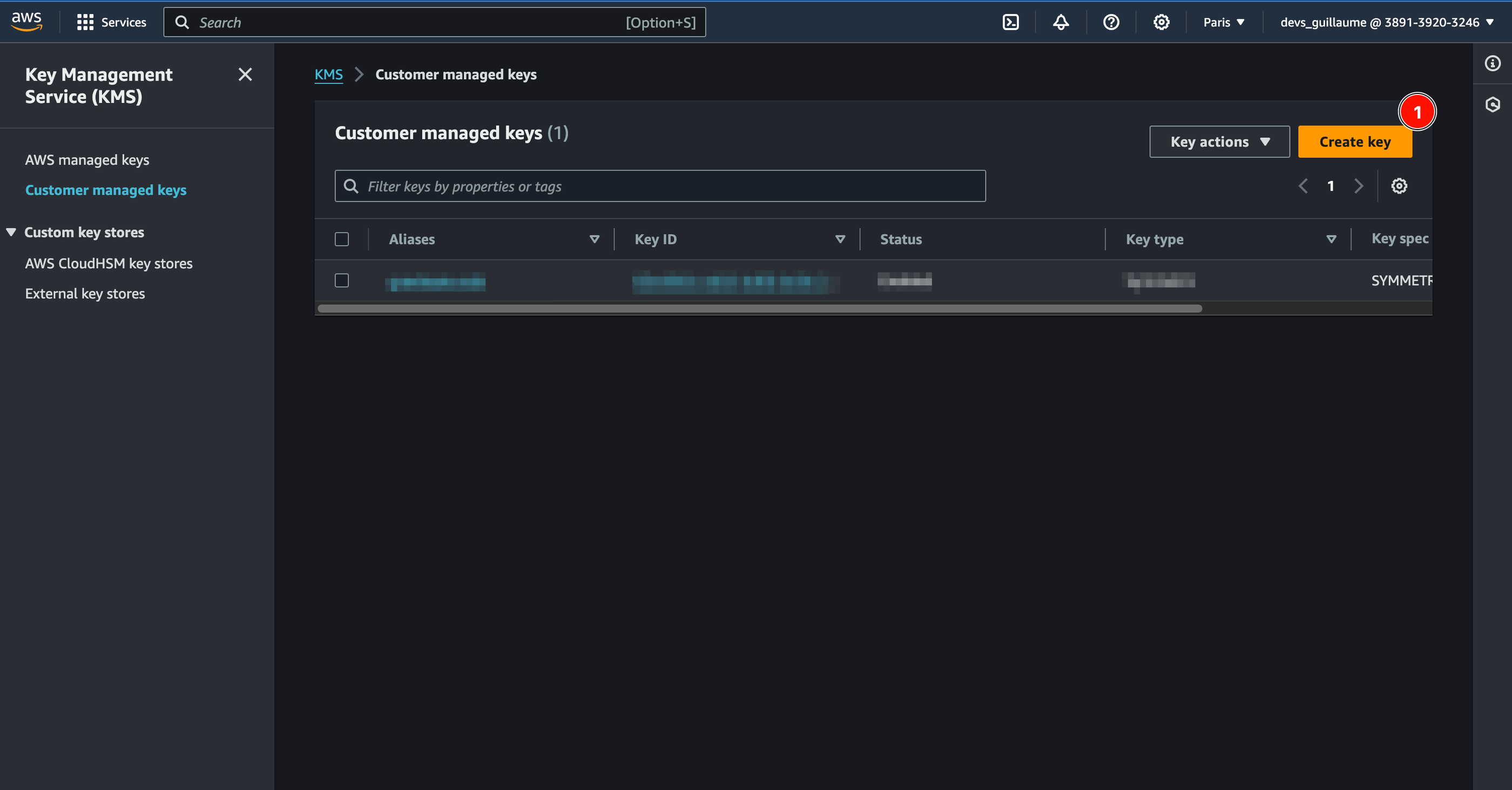Open the help question mark menu
1512x790 pixels.
pos(1111,22)
